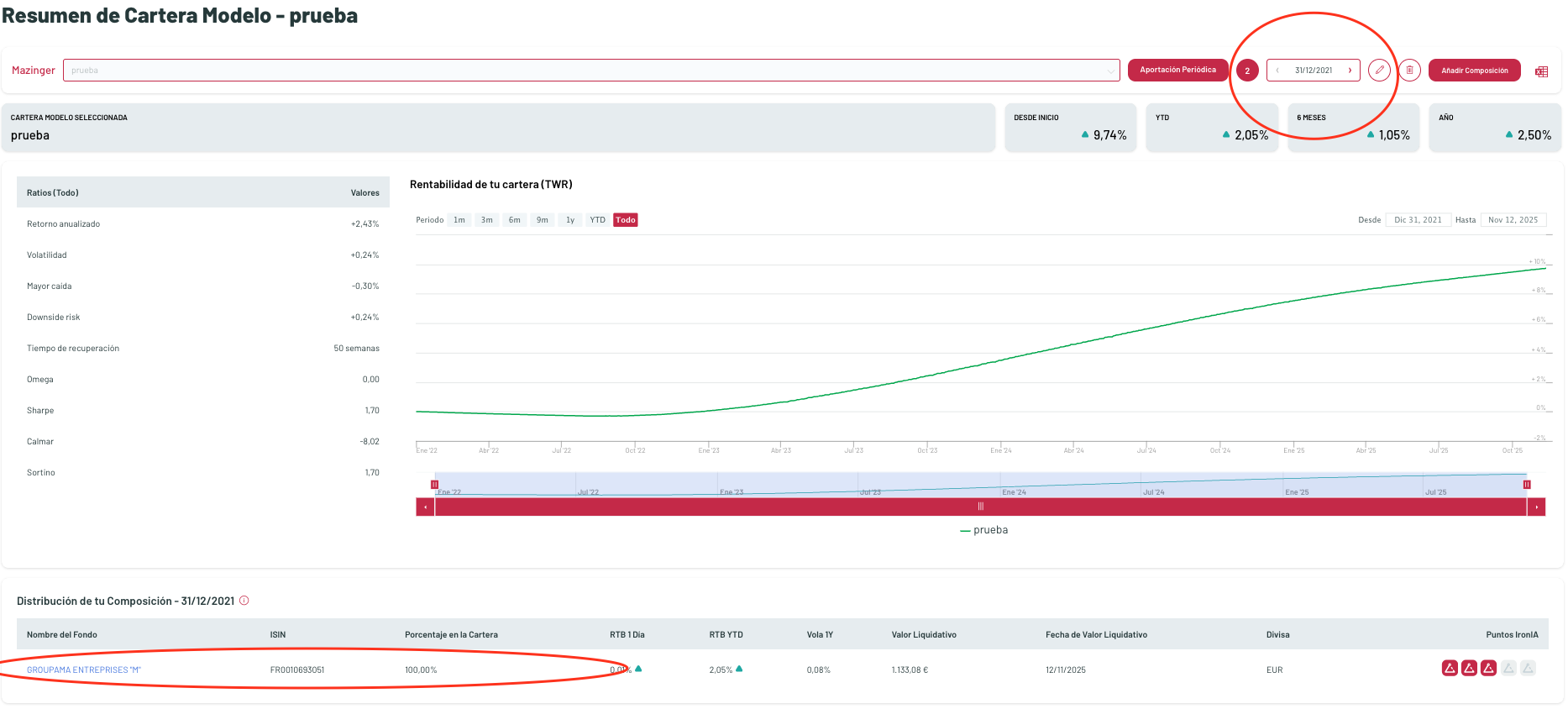The width and height of the screenshot is (1568, 709).
Task: Click info icon beside Distribución de tu Composición
Action: 244,601
